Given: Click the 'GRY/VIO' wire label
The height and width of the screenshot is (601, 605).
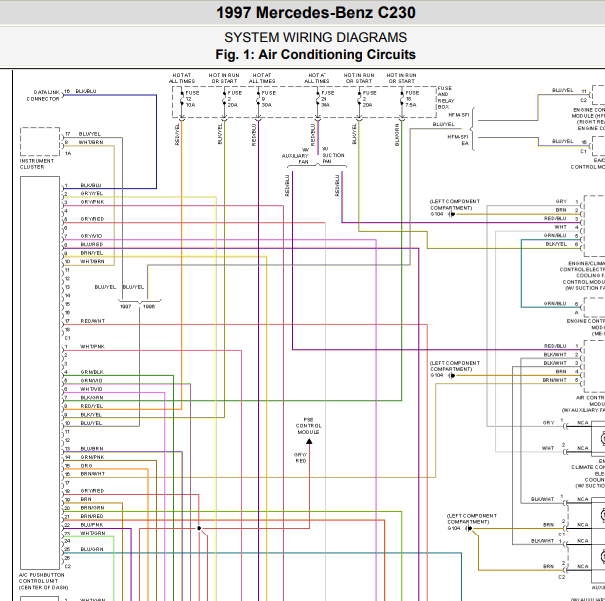Looking at the screenshot, I should (x=91, y=236).
